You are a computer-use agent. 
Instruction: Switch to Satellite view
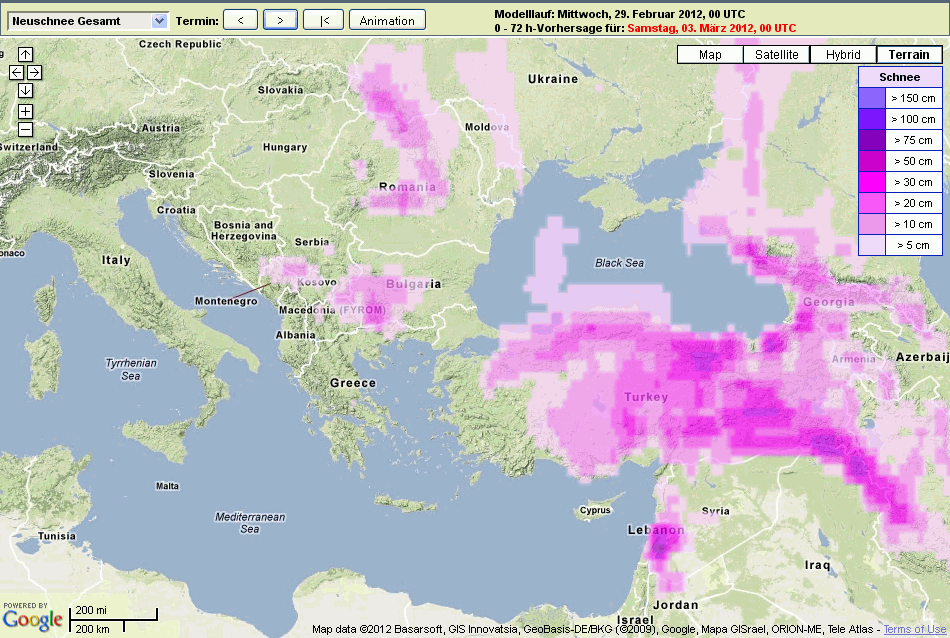click(x=776, y=55)
